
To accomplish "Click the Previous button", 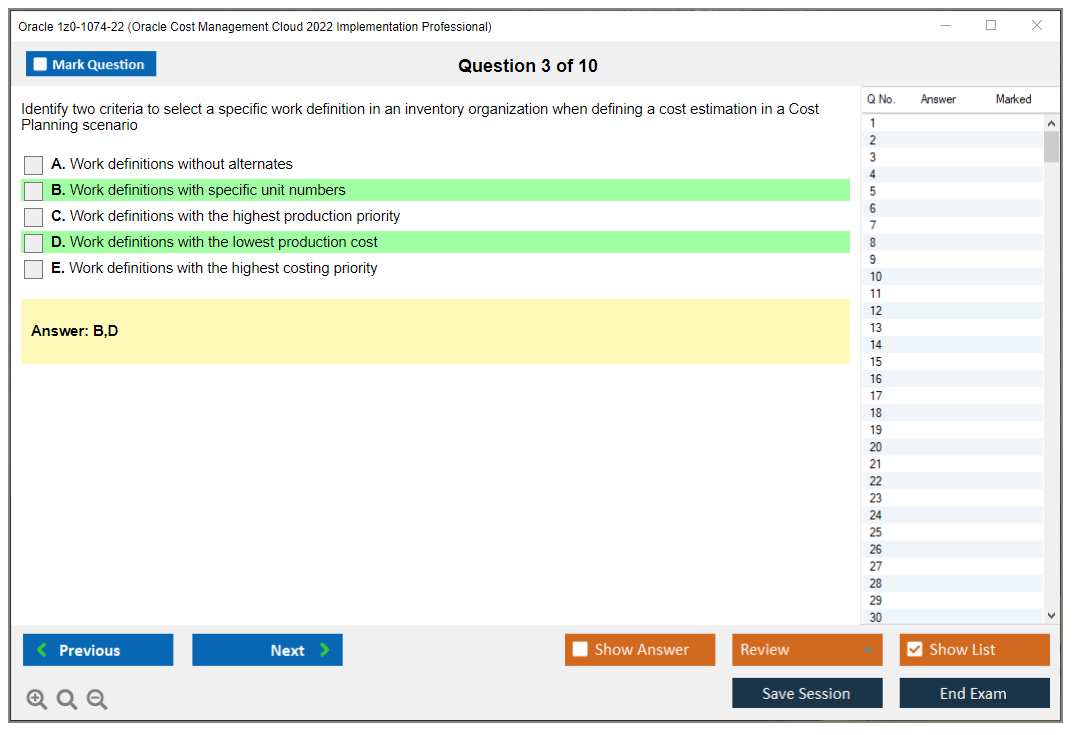I will coord(97,649).
